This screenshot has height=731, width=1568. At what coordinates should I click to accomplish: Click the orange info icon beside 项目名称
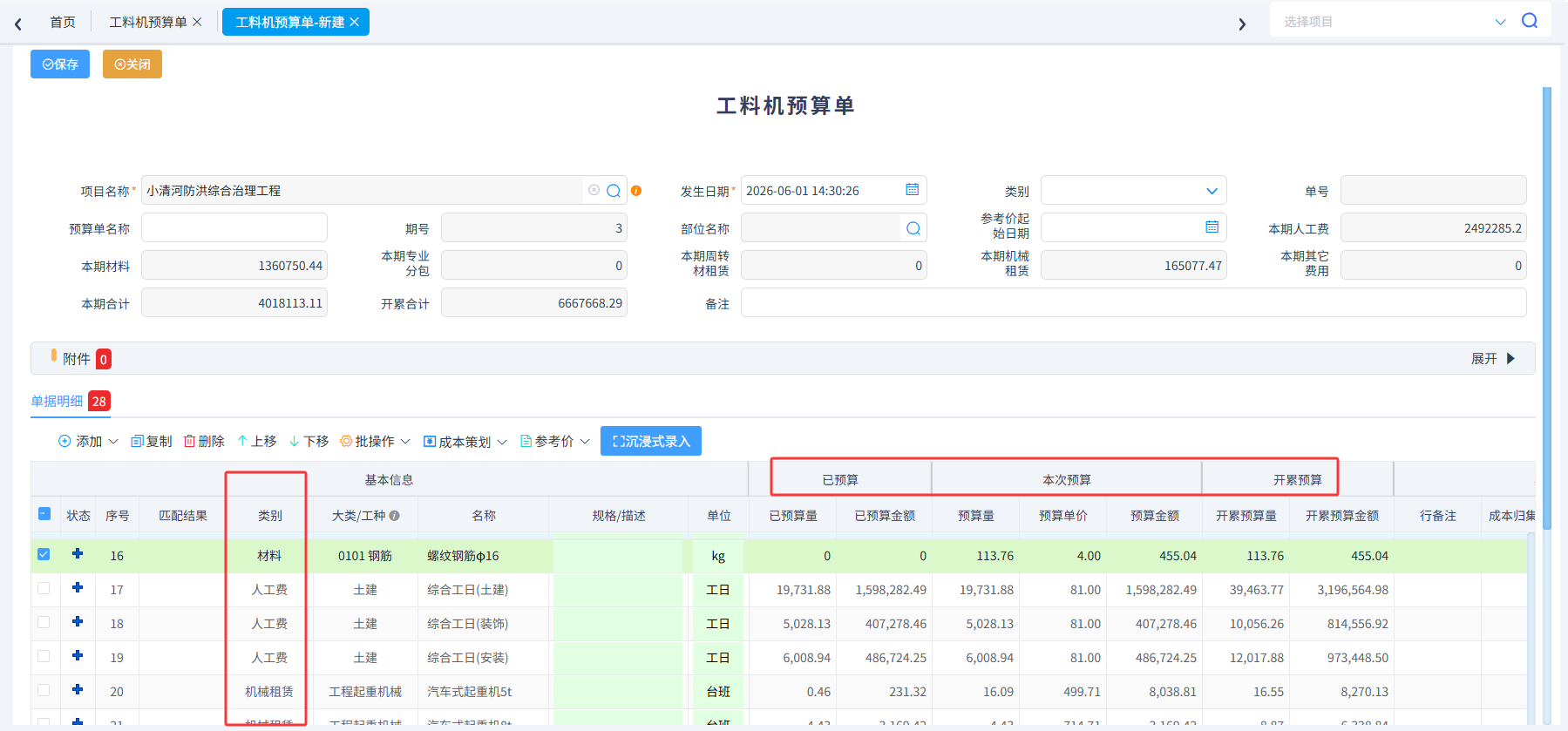[636, 191]
